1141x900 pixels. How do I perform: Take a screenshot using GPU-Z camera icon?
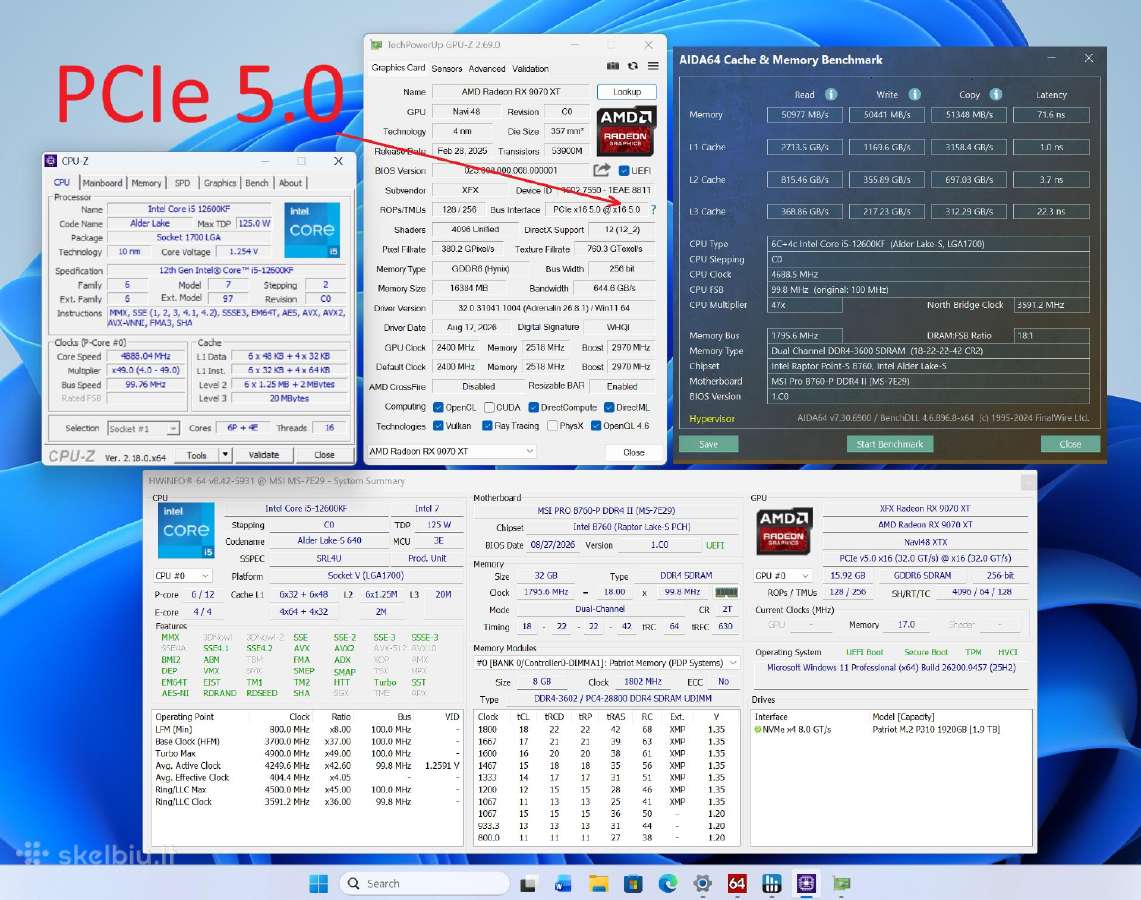(613, 66)
